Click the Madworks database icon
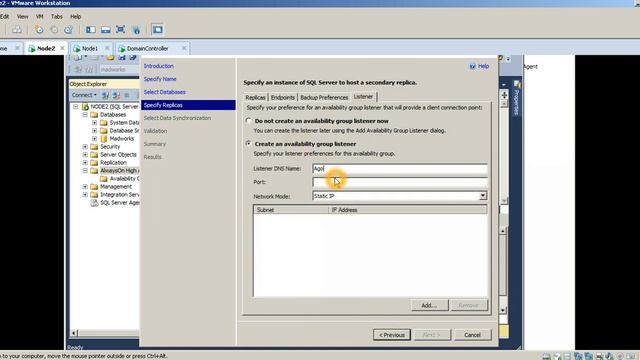This screenshot has height=360, width=640. 104,139
